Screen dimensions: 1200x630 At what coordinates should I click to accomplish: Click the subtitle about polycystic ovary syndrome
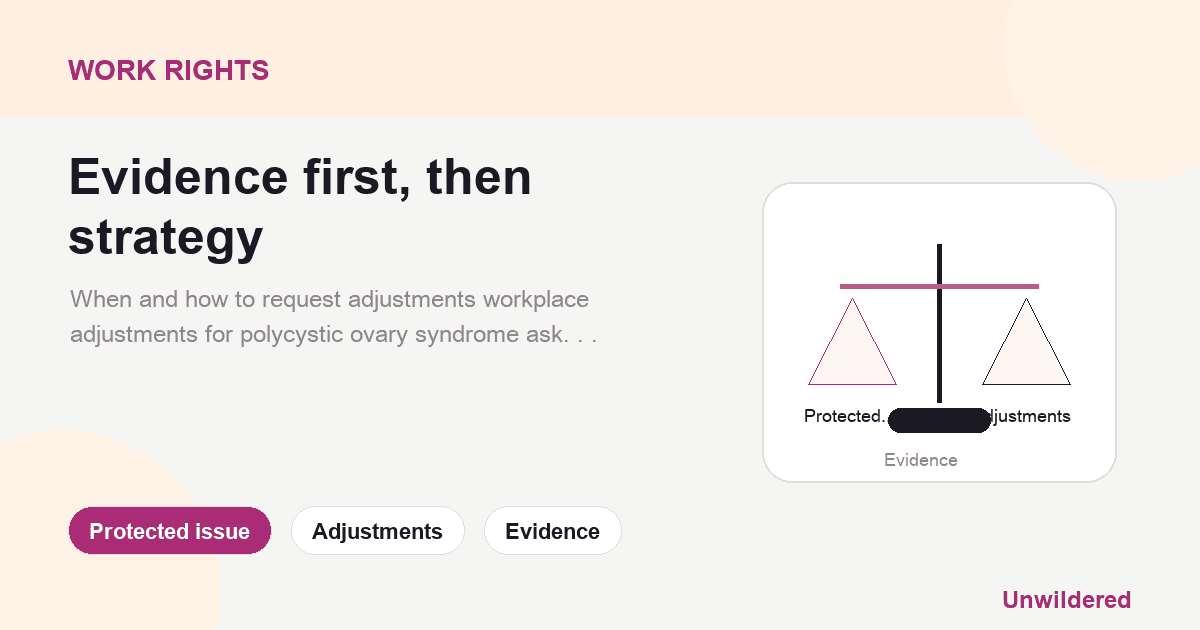click(333, 317)
